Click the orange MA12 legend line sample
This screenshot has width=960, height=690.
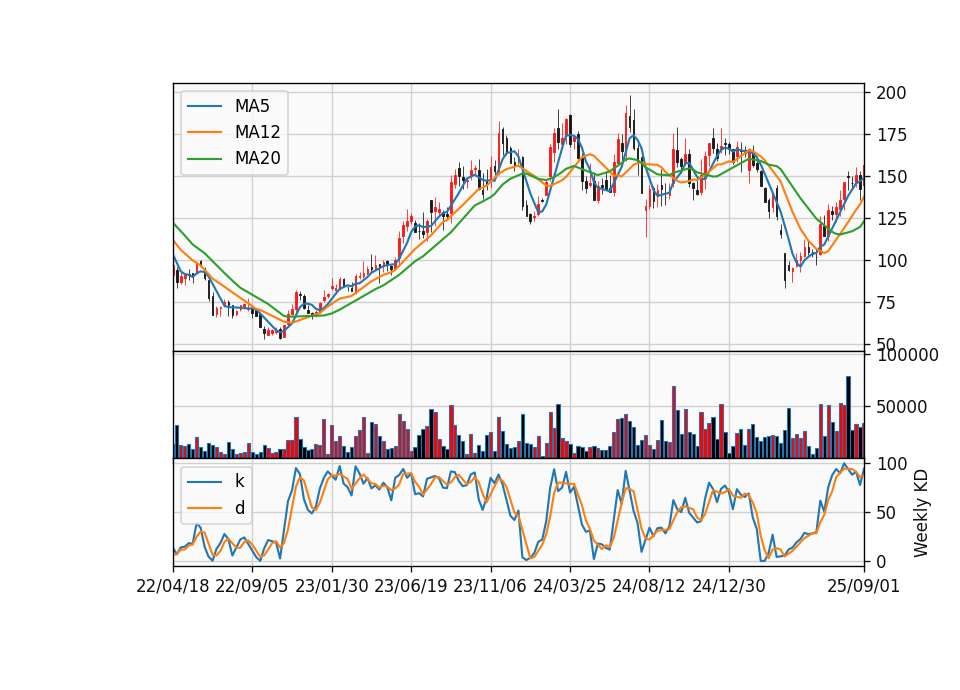pyautogui.click(x=204, y=132)
